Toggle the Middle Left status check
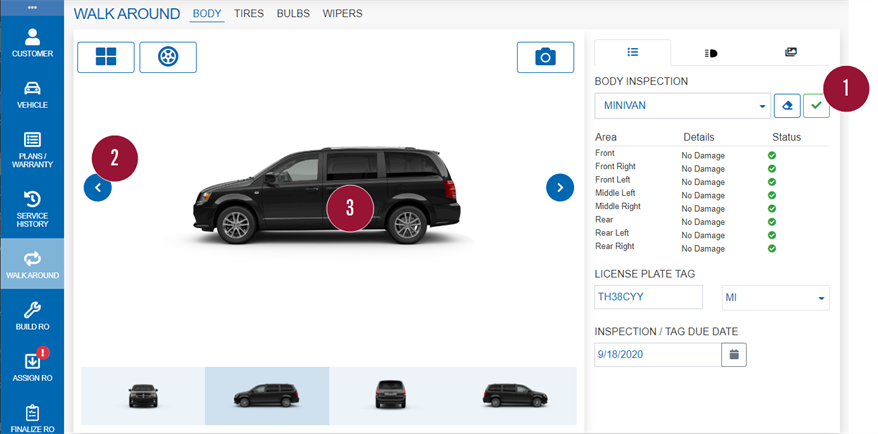 point(772,195)
